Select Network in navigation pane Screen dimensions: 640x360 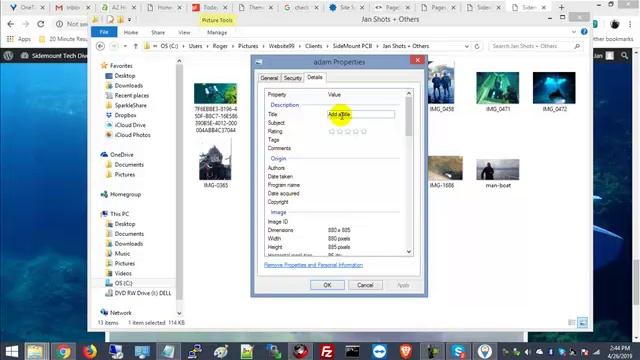(121, 313)
